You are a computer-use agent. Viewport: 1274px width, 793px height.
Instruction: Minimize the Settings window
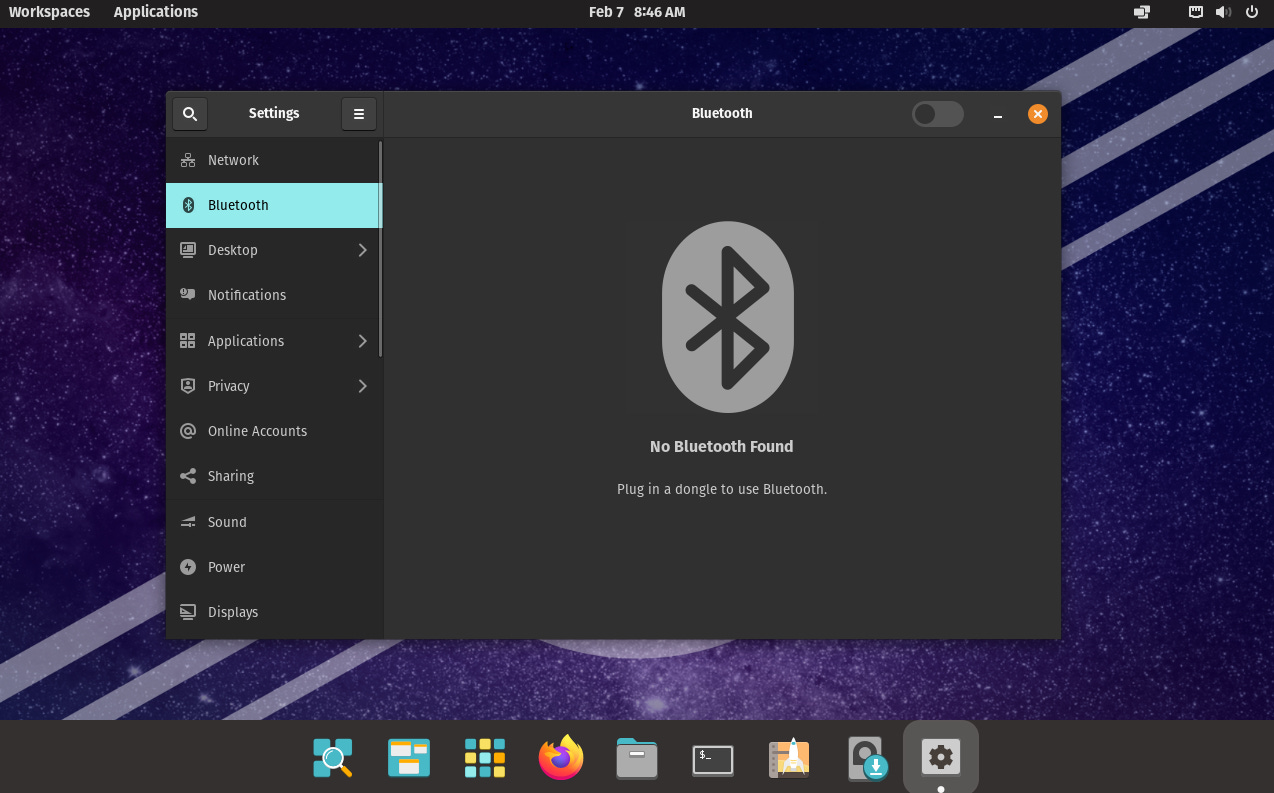pos(998,114)
